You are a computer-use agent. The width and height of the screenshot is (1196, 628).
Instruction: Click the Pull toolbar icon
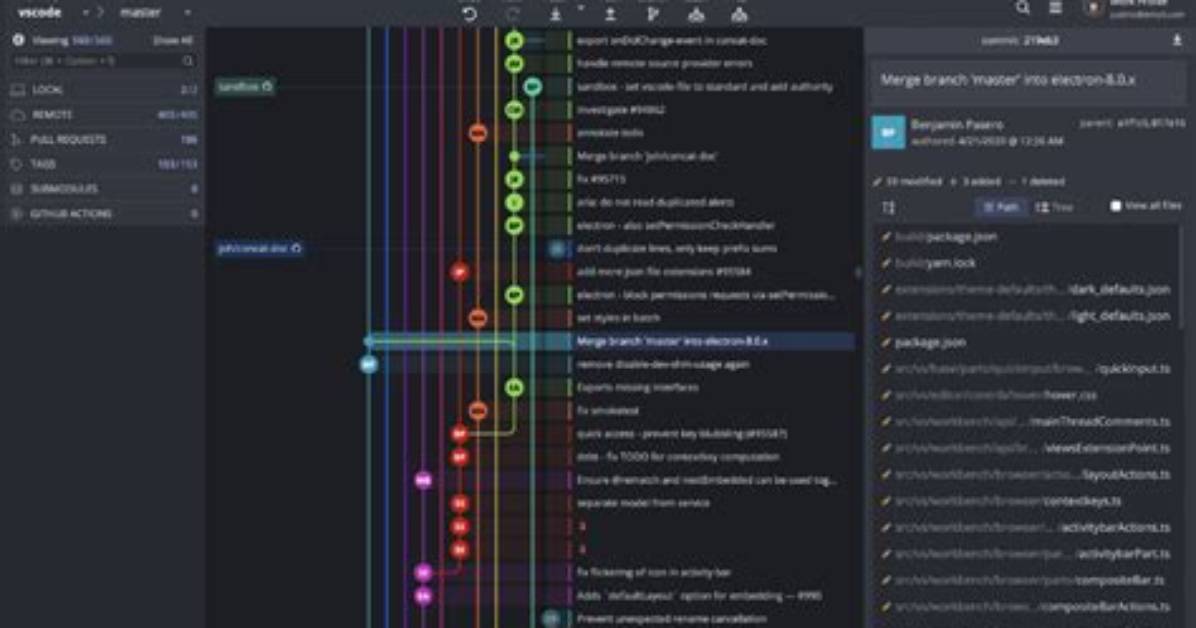coord(556,14)
